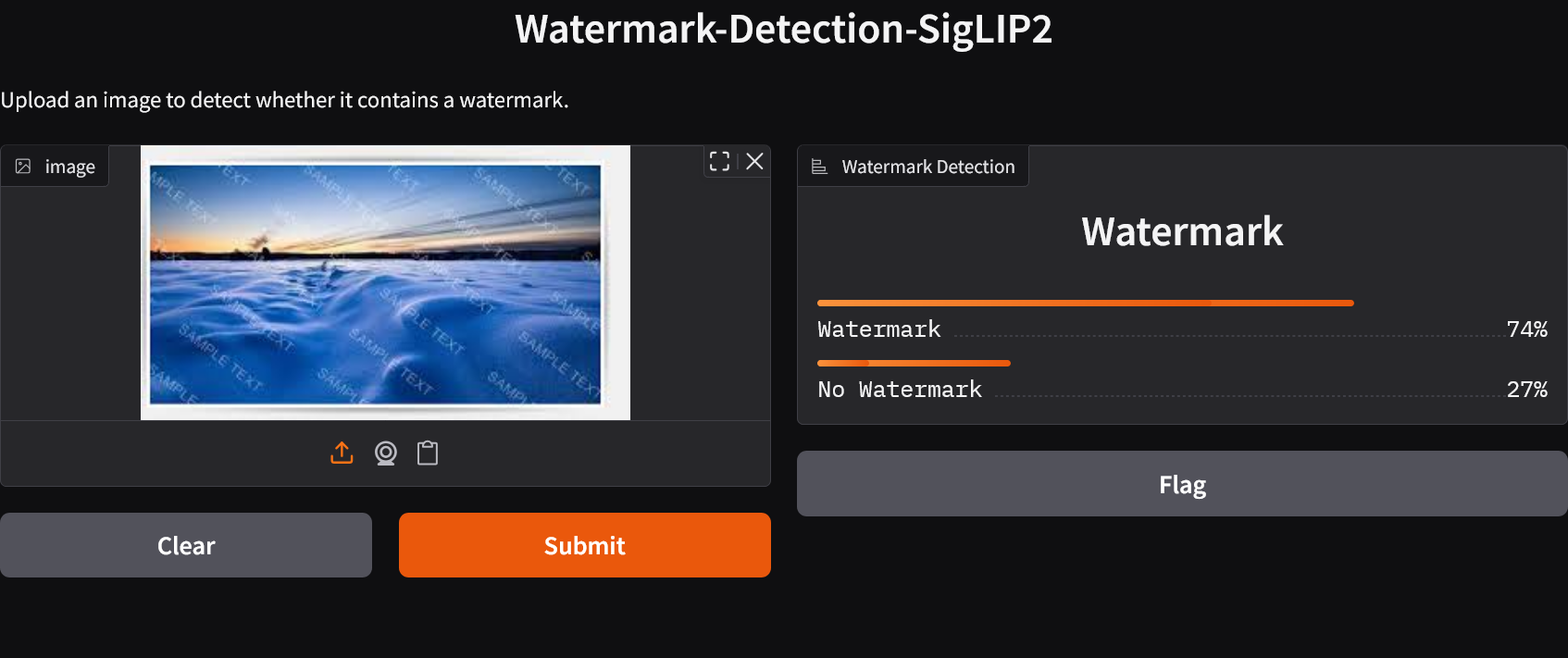This screenshot has height=658, width=1568.
Task: Click the large Watermark prediction heading
Action: click(x=1182, y=231)
